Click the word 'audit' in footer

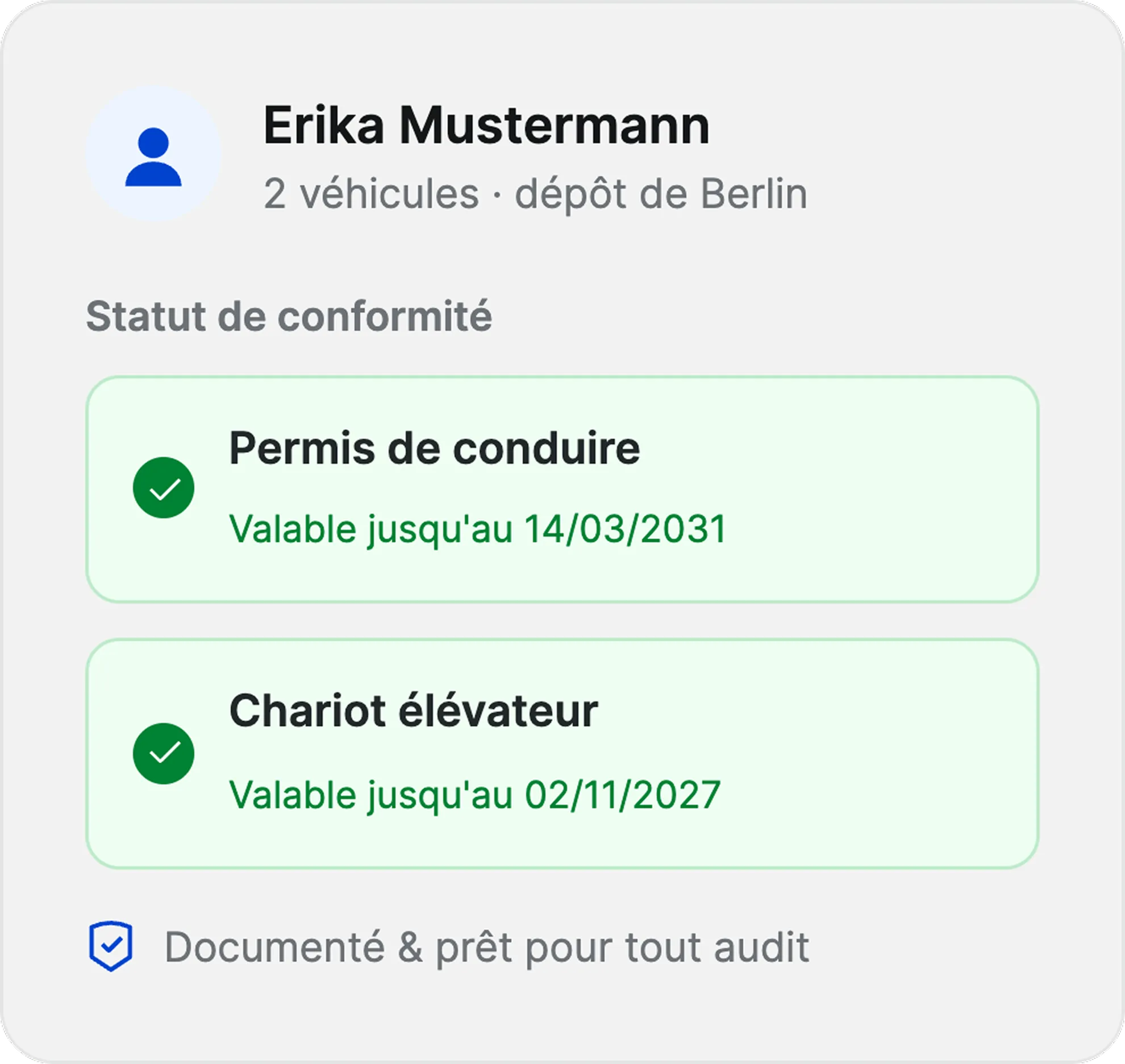761,947
